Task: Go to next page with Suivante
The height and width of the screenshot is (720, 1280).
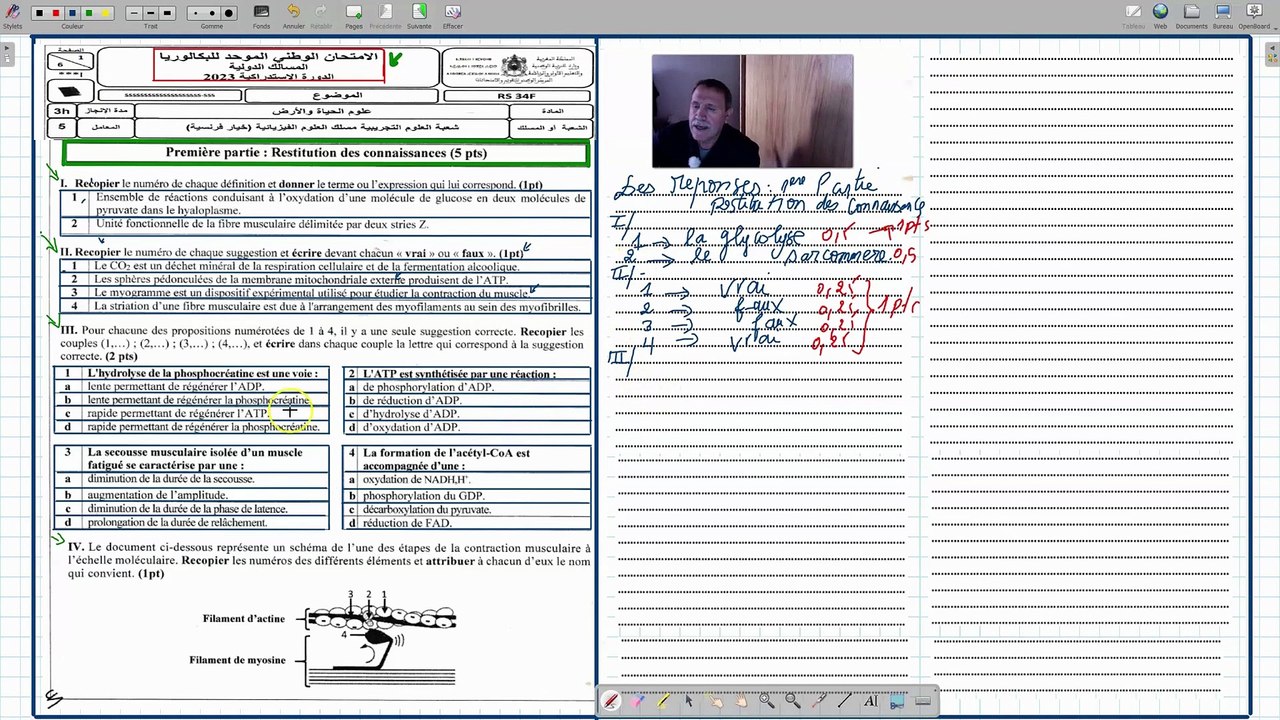Action: coord(419,16)
